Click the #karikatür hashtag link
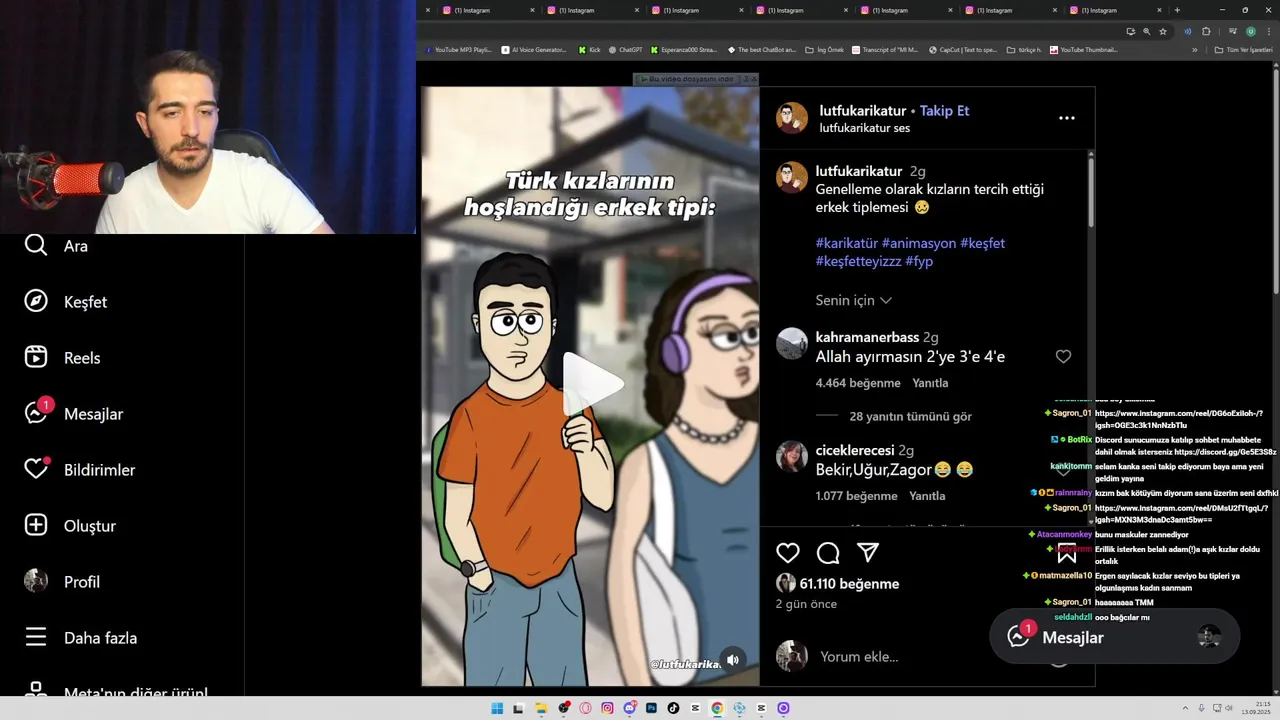This screenshot has width=1280, height=720. [x=847, y=243]
